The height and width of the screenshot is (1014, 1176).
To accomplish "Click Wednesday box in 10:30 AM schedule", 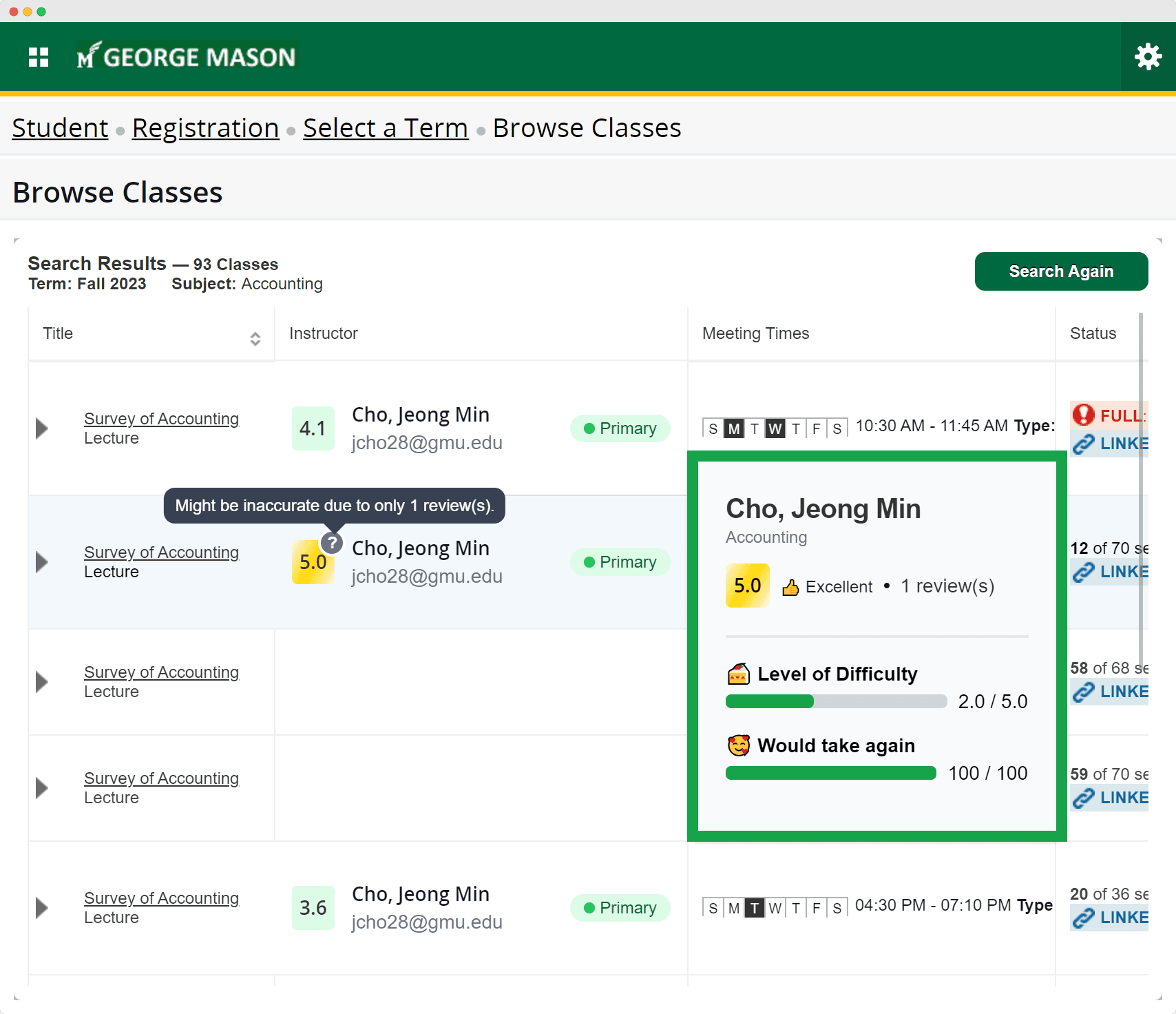I will [775, 428].
